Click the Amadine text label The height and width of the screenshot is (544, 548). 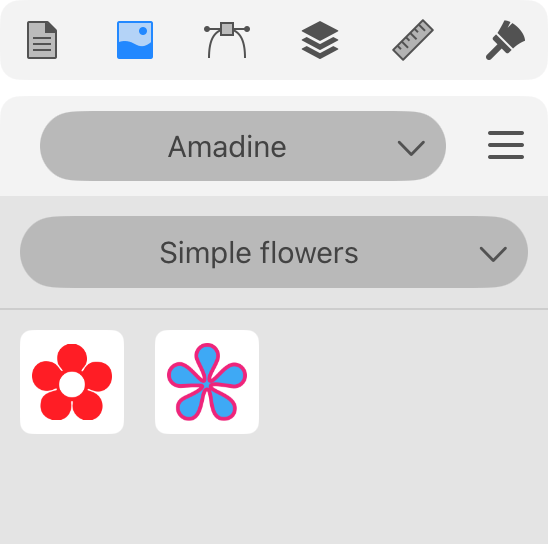point(227,147)
